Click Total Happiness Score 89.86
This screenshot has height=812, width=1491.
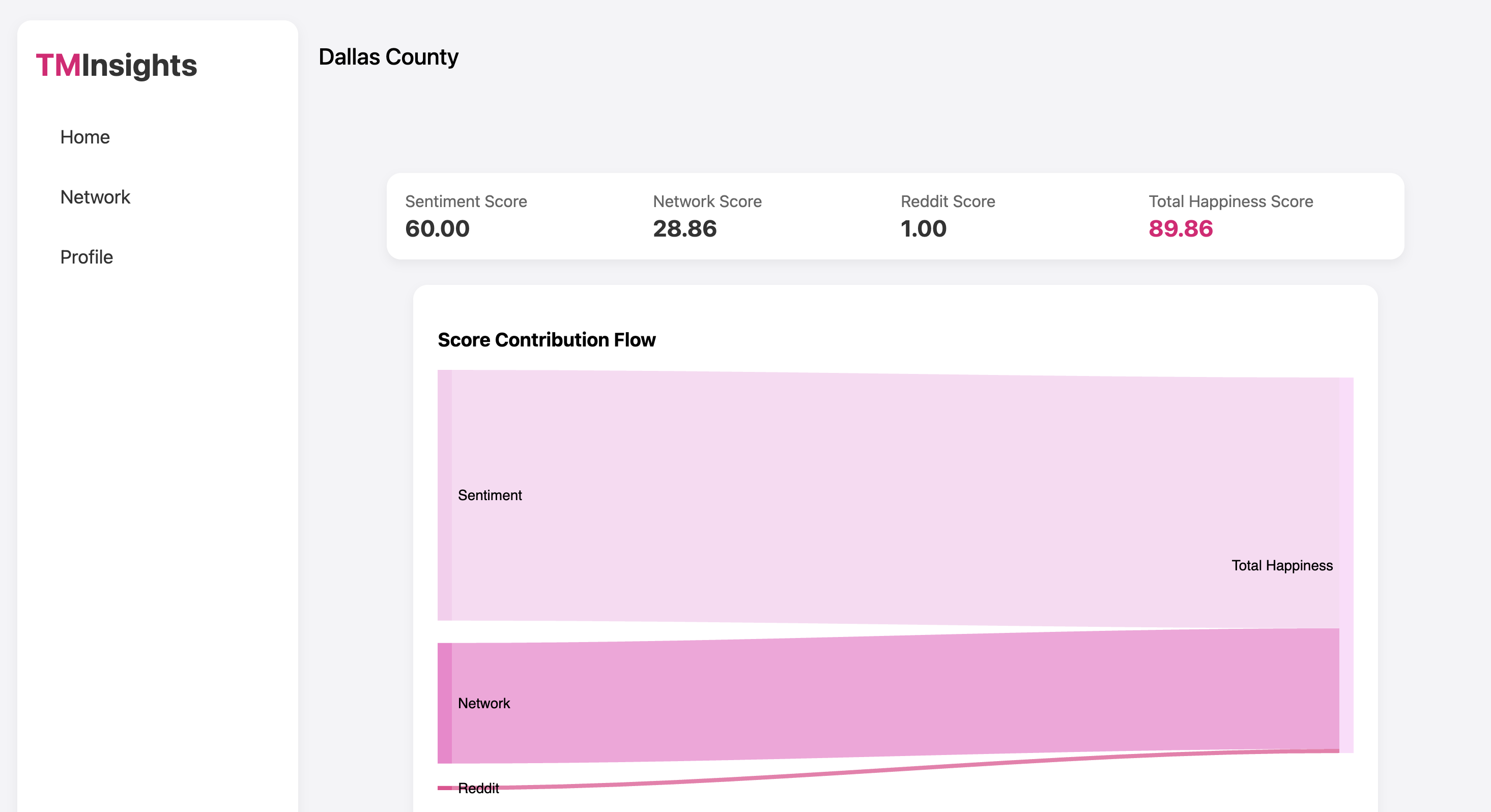click(x=1180, y=228)
